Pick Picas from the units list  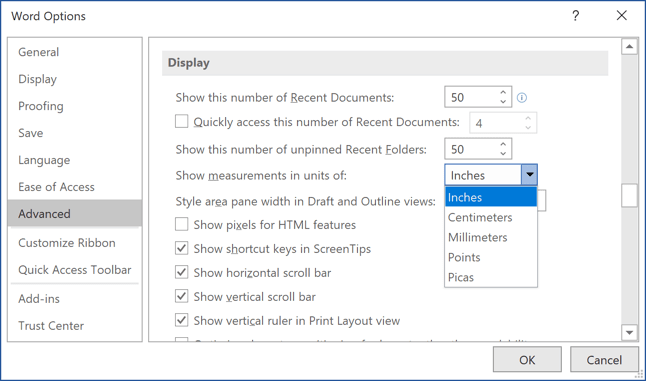click(491, 277)
